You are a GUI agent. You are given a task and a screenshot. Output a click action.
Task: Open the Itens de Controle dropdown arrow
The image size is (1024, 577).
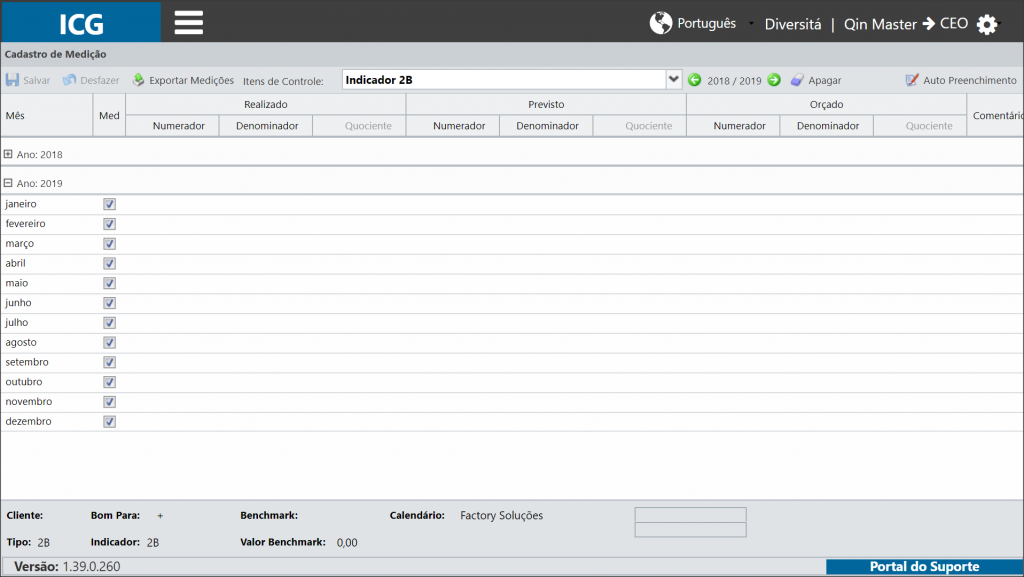click(x=673, y=80)
